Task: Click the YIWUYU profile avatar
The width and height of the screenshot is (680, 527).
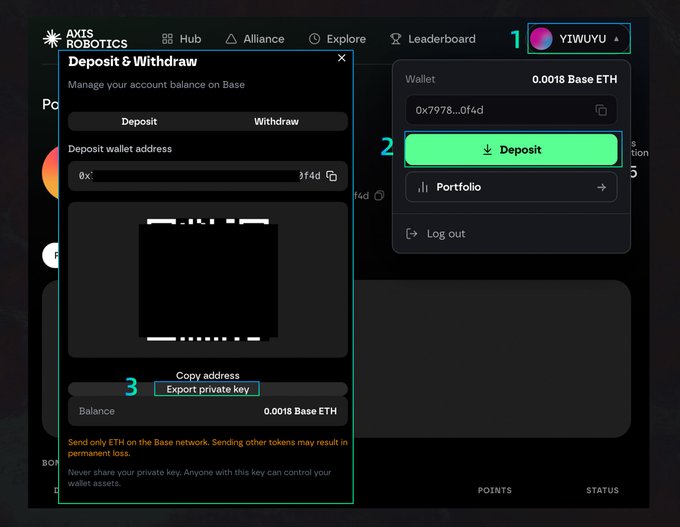Action: pyautogui.click(x=541, y=39)
